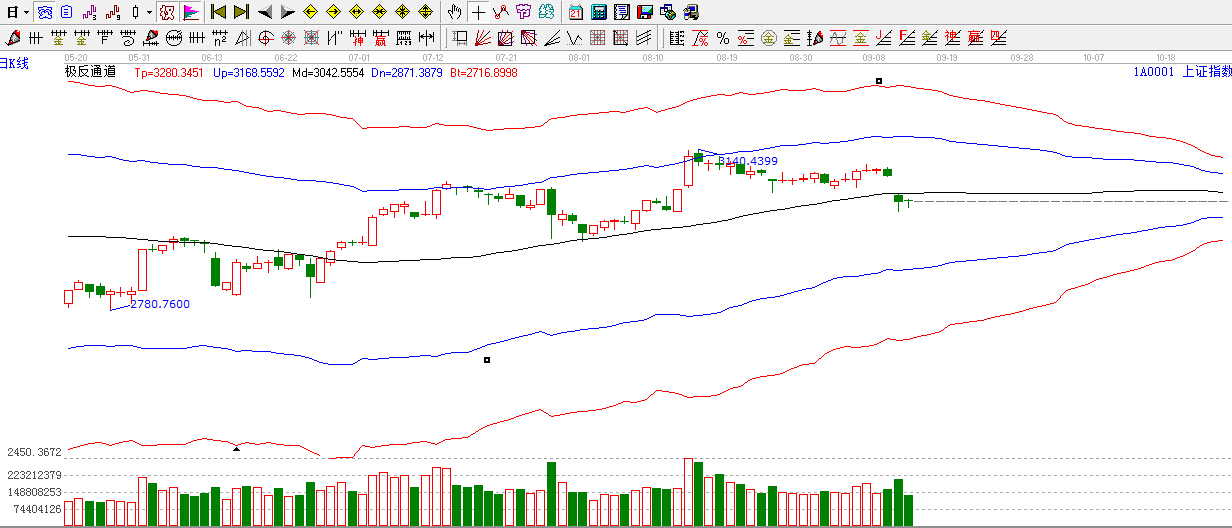Open the period type dropdown arrow

pos(26,13)
